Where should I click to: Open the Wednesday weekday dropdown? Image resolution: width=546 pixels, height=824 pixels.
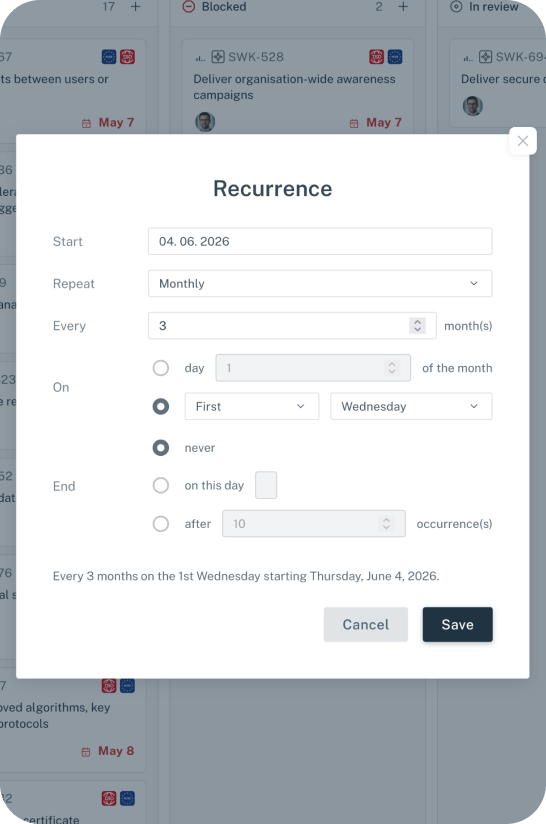point(411,406)
